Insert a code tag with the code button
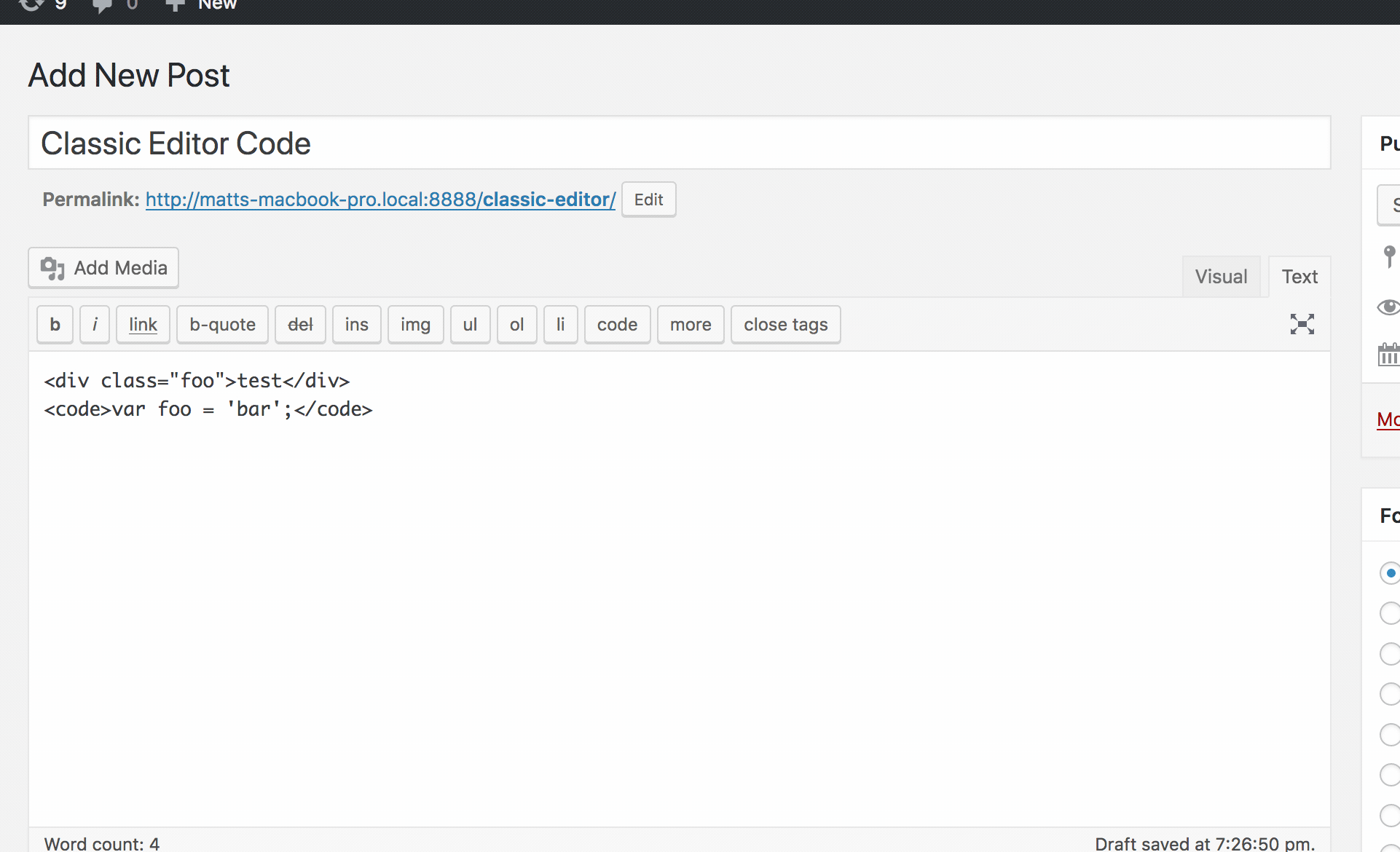Image resolution: width=1400 pixels, height=852 pixels. coord(616,324)
